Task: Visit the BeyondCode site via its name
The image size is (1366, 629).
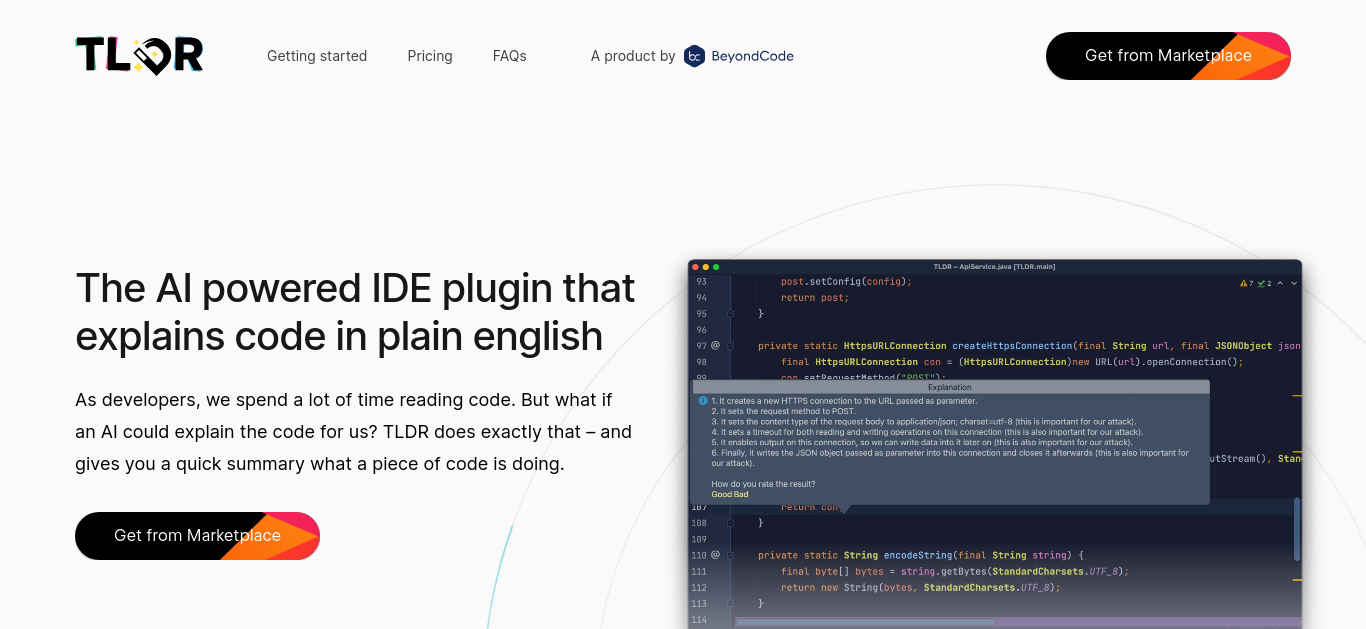Action: point(753,56)
